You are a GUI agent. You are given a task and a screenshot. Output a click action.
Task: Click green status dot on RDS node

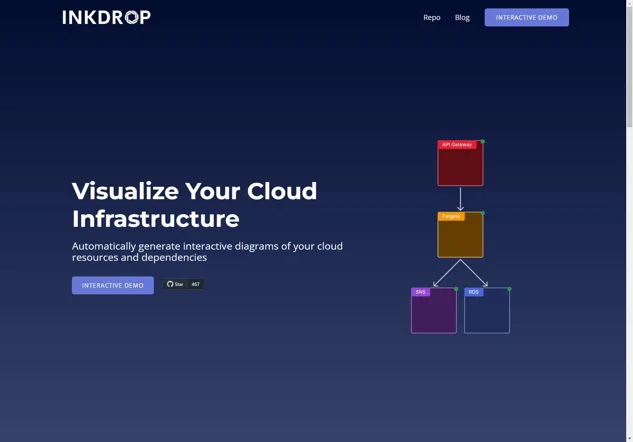point(509,289)
